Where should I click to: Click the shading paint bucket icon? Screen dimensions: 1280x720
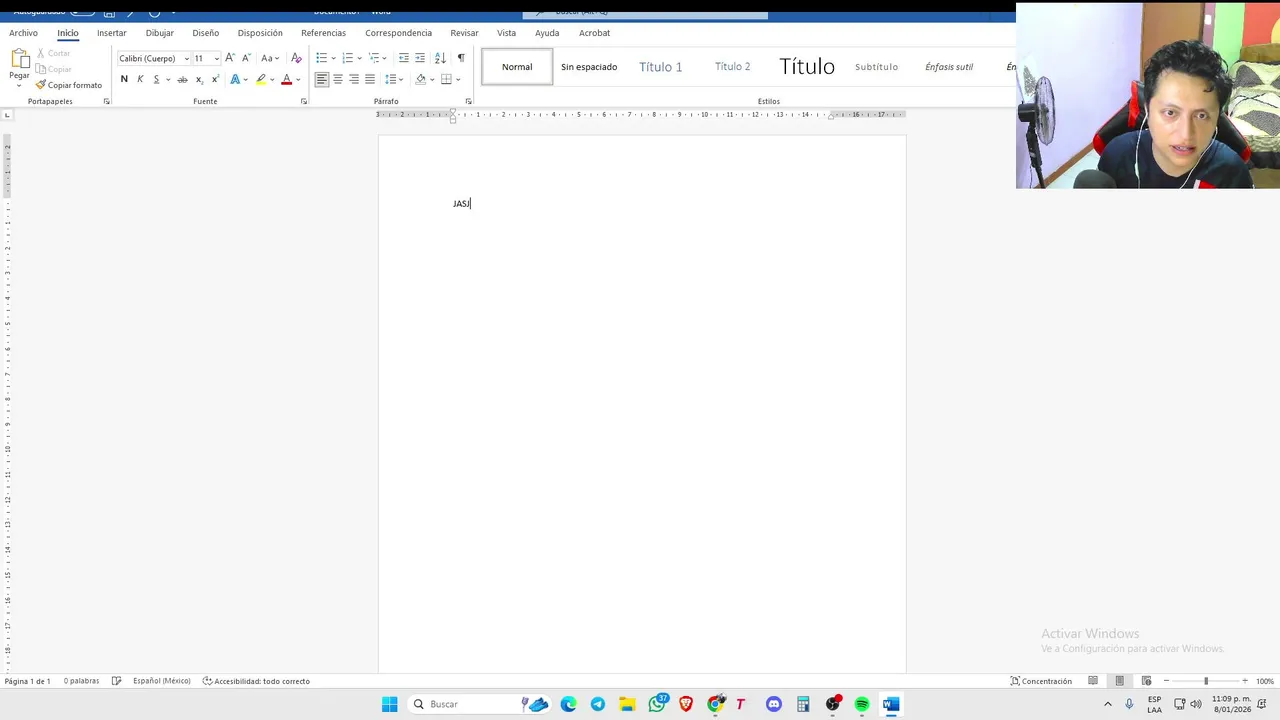[x=420, y=79]
